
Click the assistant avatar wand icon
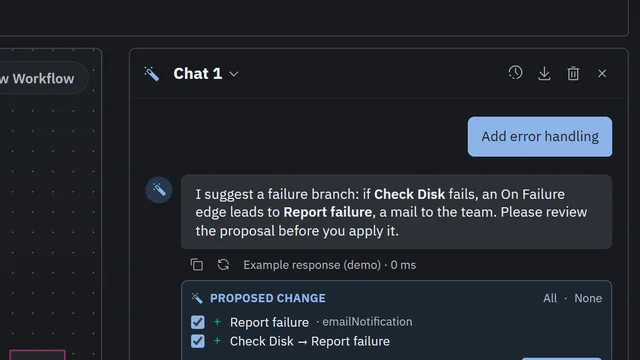point(159,190)
